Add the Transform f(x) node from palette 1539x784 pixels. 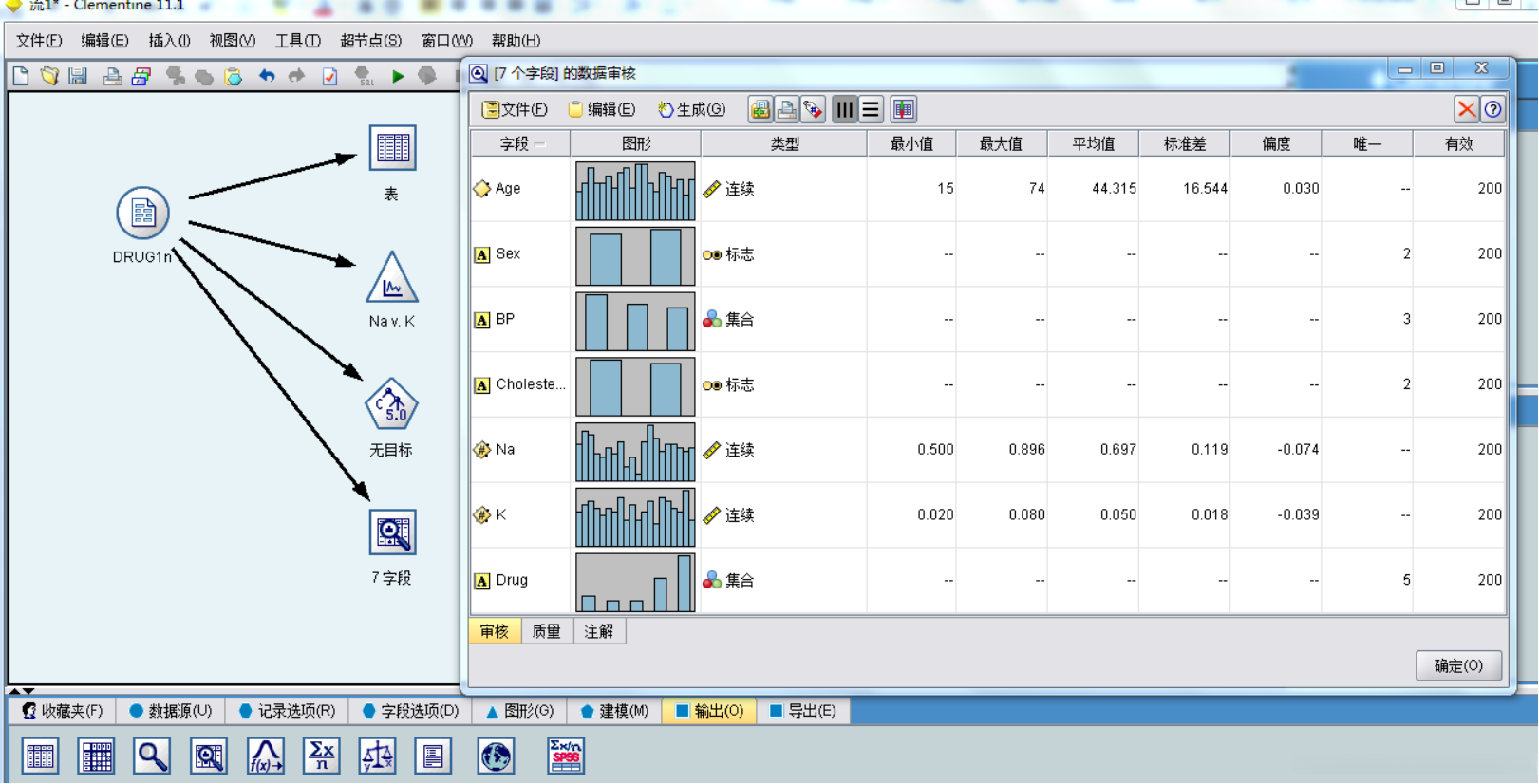(265, 756)
